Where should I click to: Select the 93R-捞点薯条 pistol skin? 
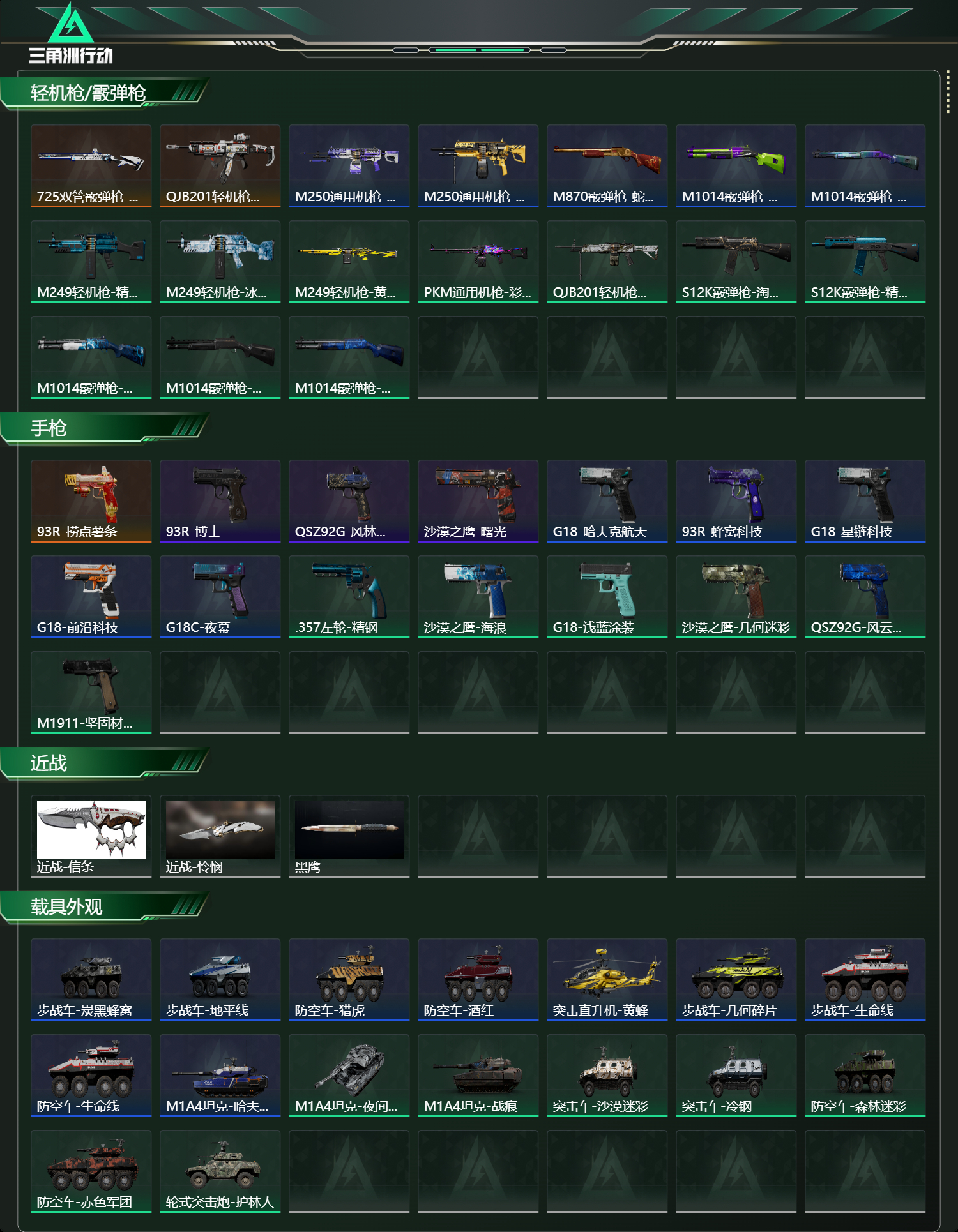click(x=91, y=501)
